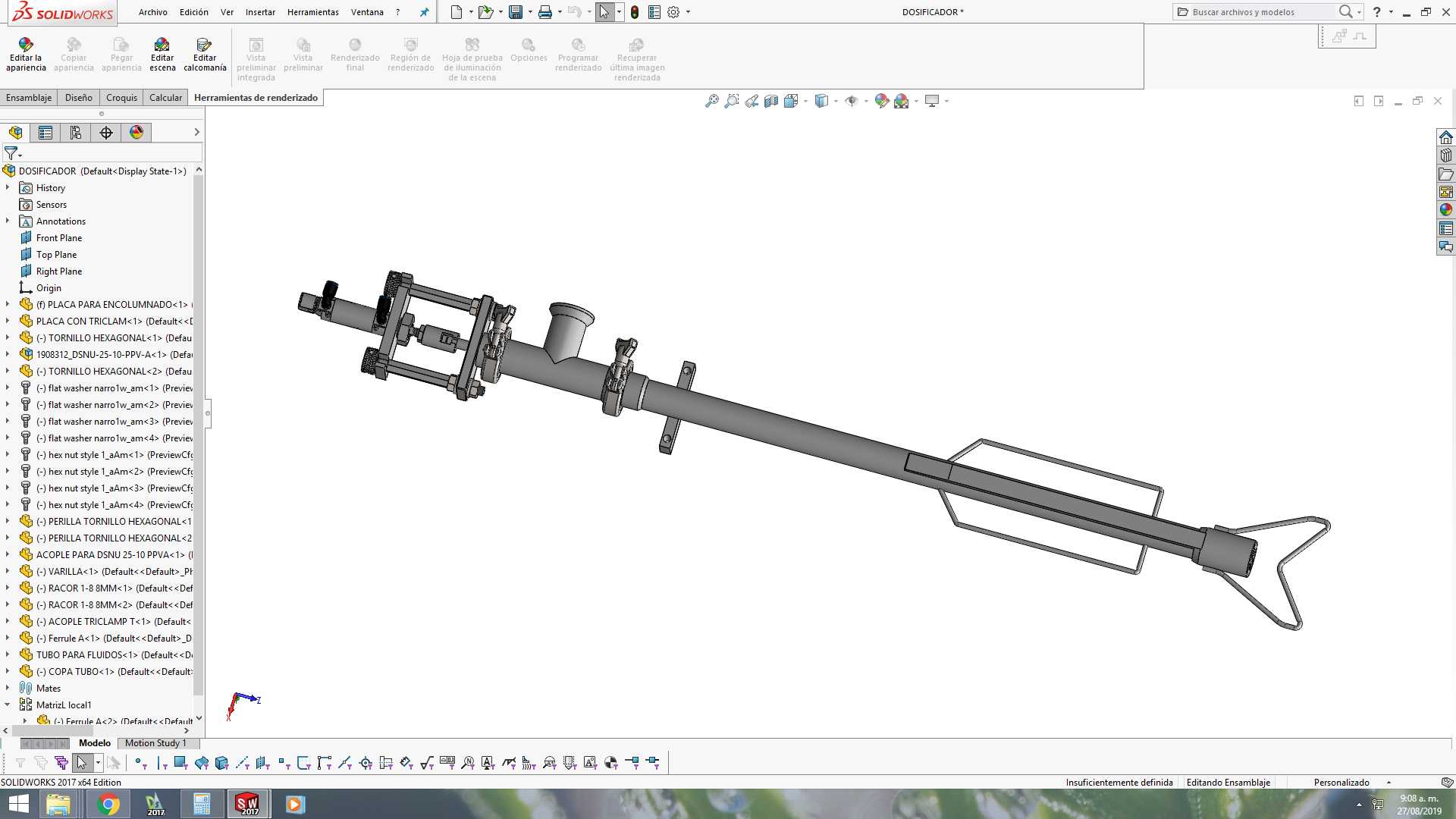Open Custom Properties task pane icon

click(1446, 228)
